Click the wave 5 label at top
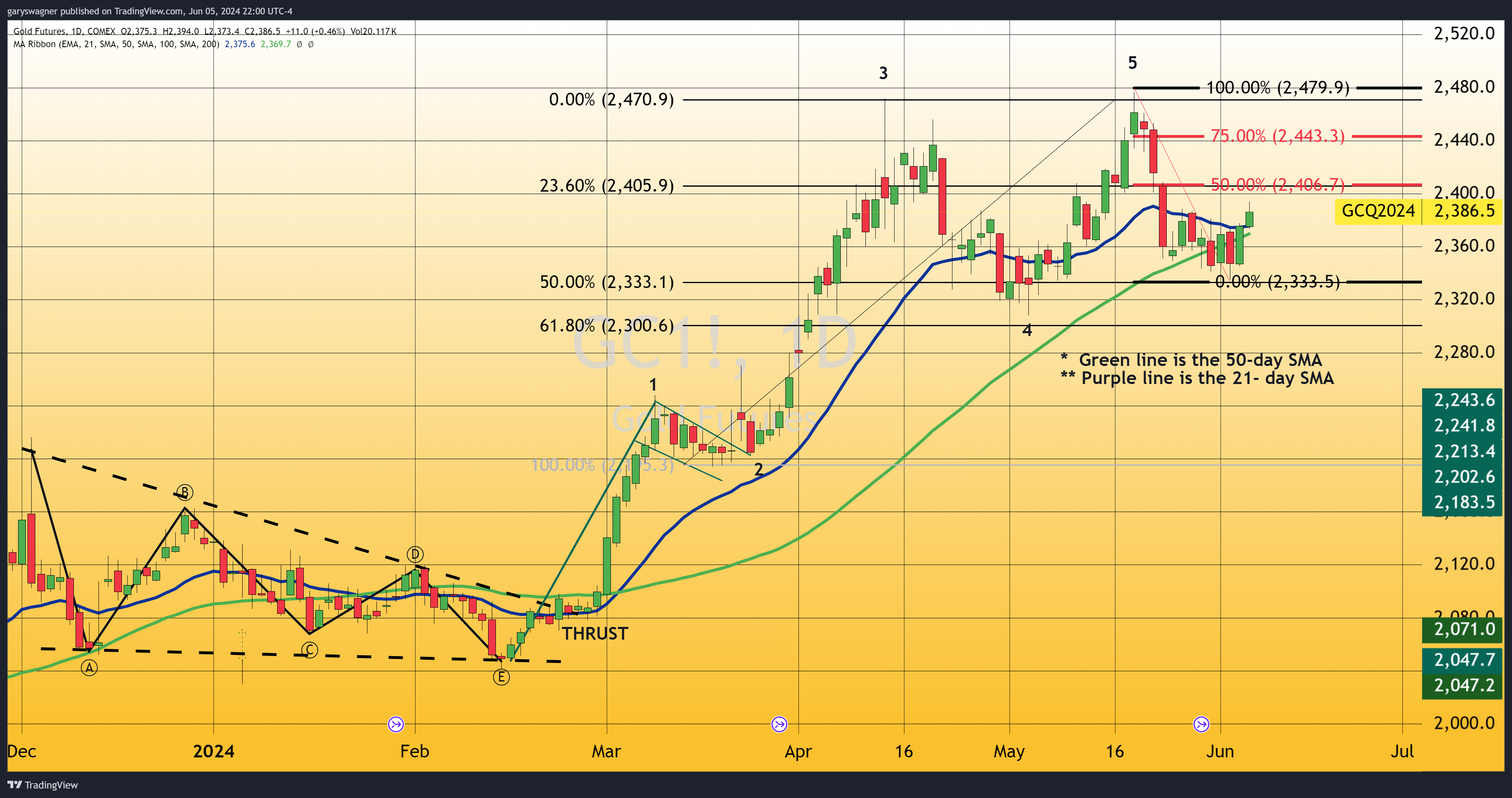 (1132, 63)
